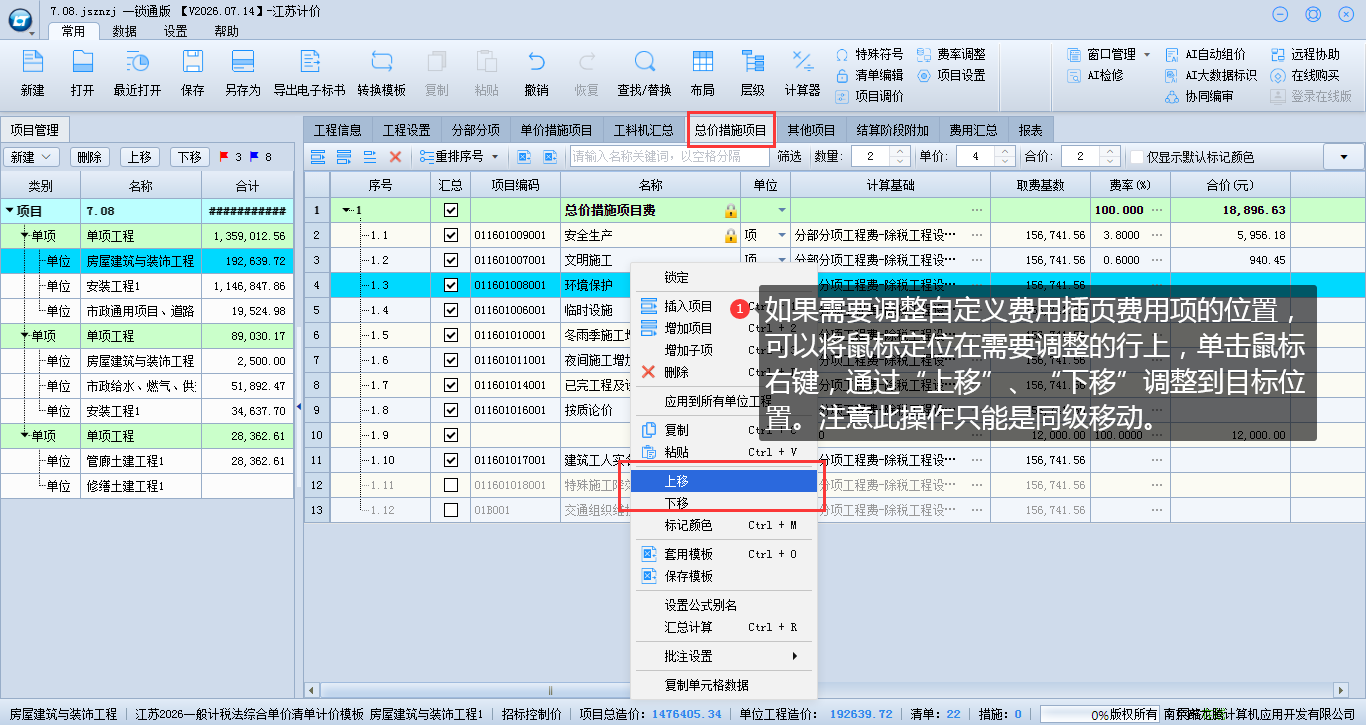Switch to the 费用汇总 tab

pyautogui.click(x=973, y=130)
